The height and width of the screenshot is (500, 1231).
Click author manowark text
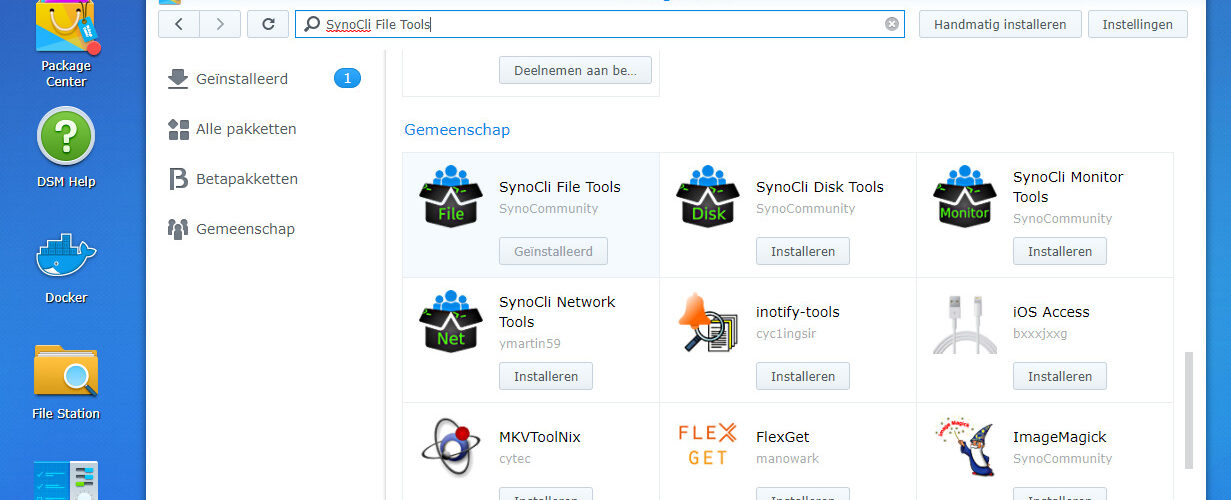point(787,458)
